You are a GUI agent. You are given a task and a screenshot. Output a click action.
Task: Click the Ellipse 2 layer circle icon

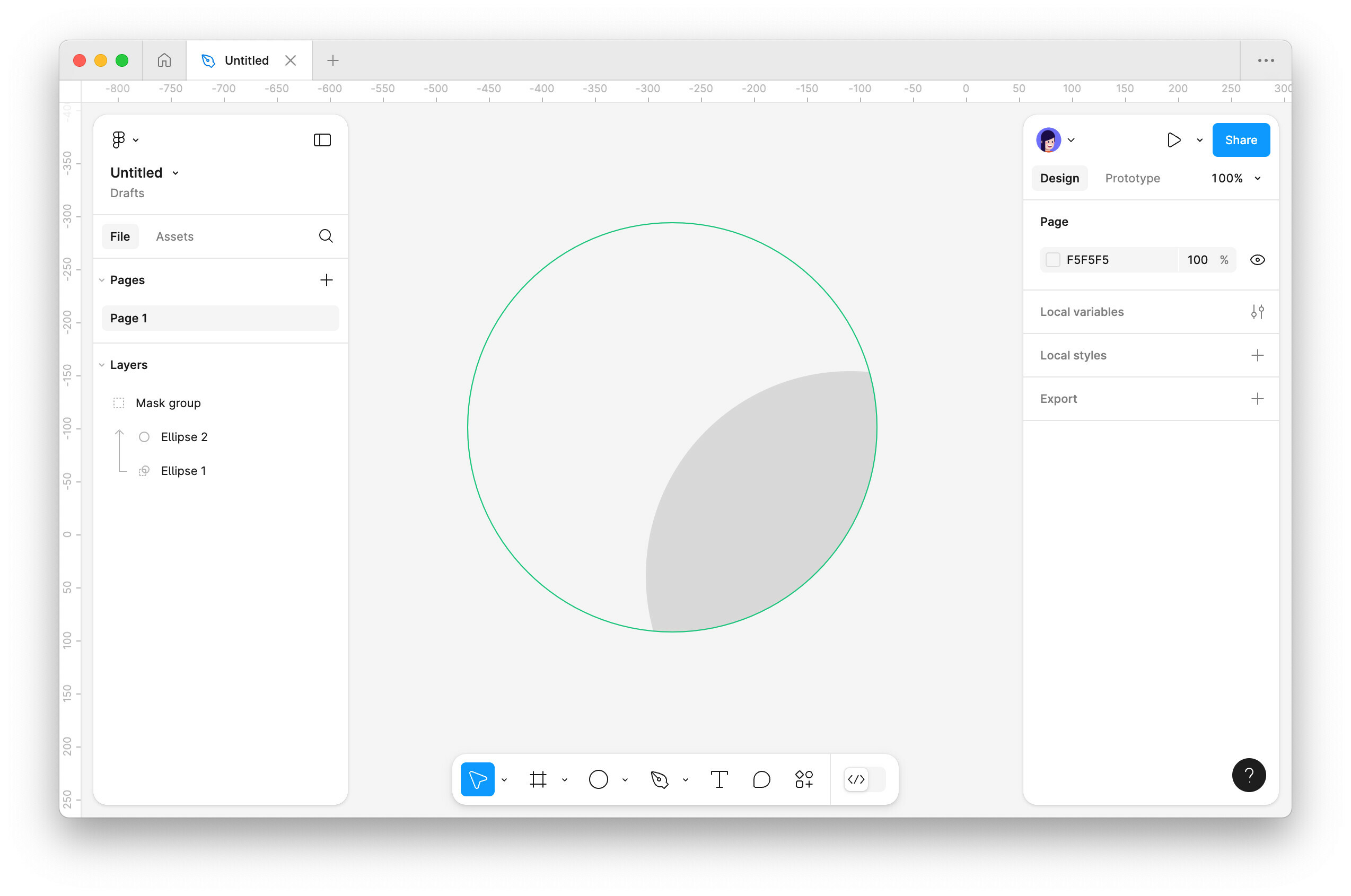pyautogui.click(x=144, y=437)
